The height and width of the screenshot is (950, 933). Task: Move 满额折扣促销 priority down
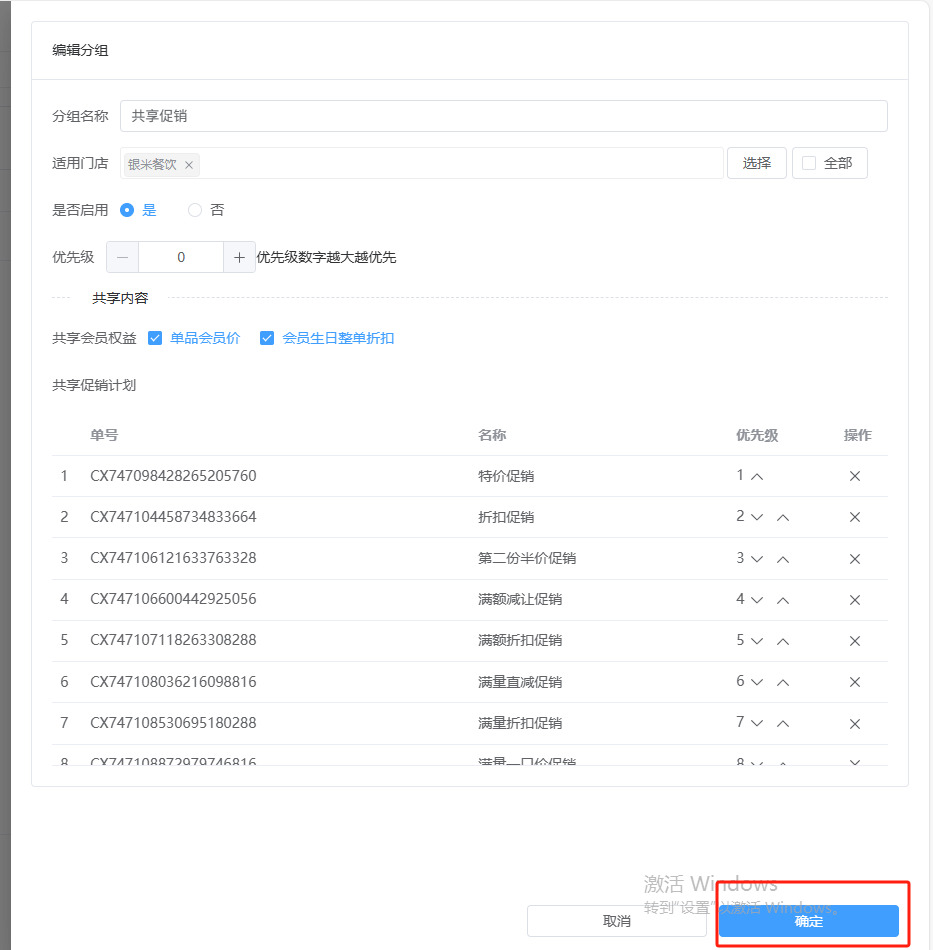(757, 641)
